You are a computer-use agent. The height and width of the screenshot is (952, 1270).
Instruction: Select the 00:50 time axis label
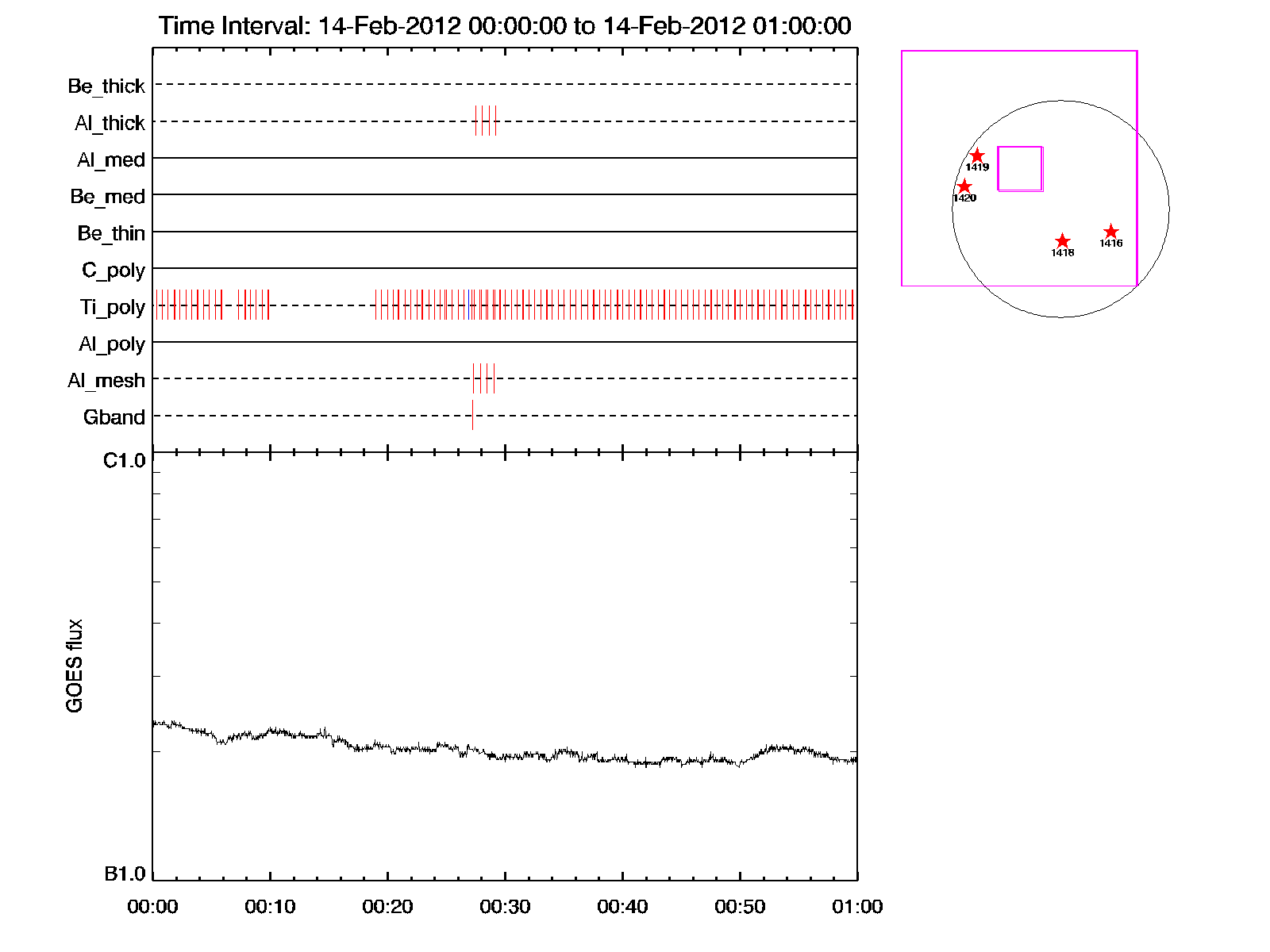coord(740,907)
